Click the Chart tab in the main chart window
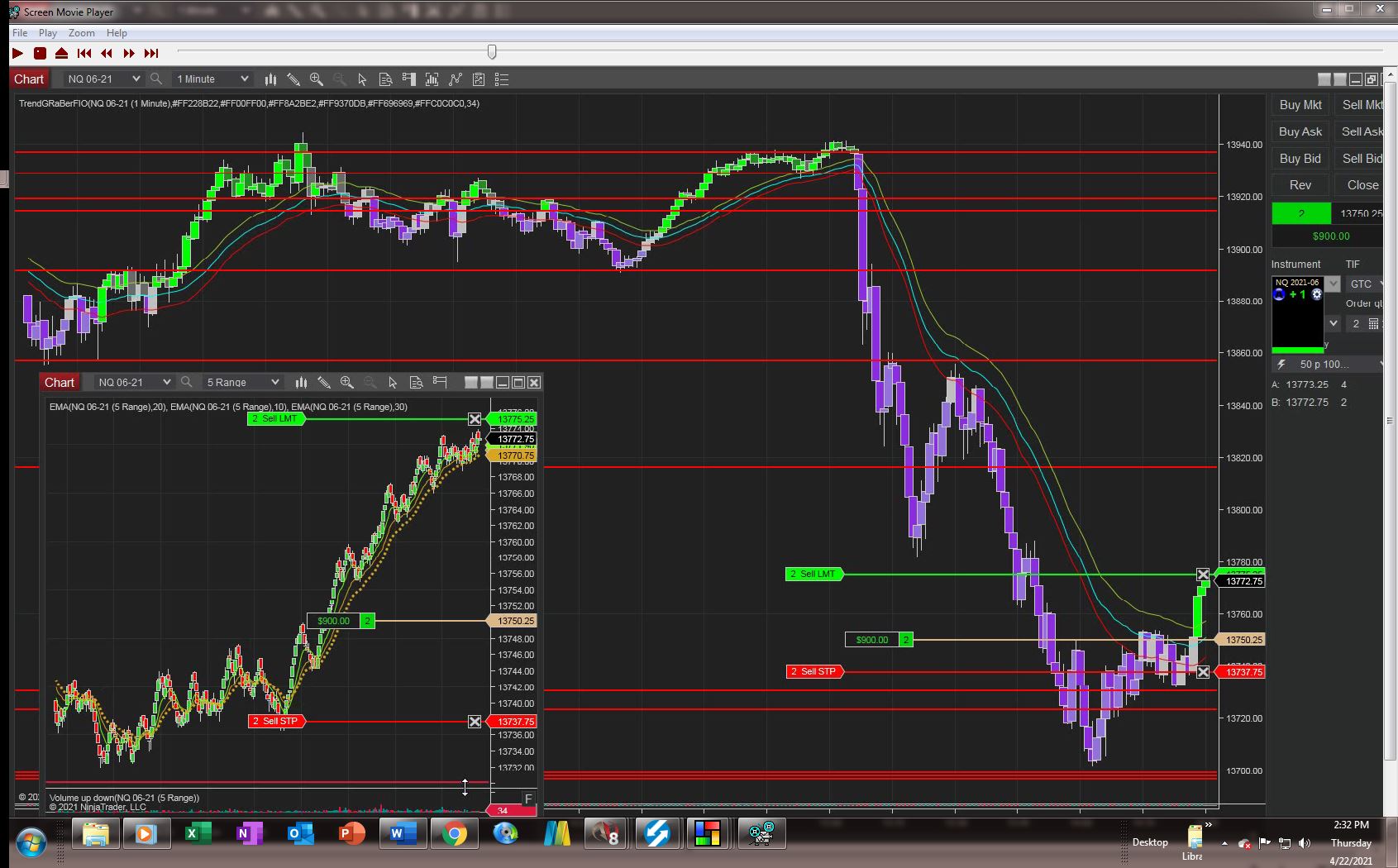The width and height of the screenshot is (1398, 868). tap(29, 79)
